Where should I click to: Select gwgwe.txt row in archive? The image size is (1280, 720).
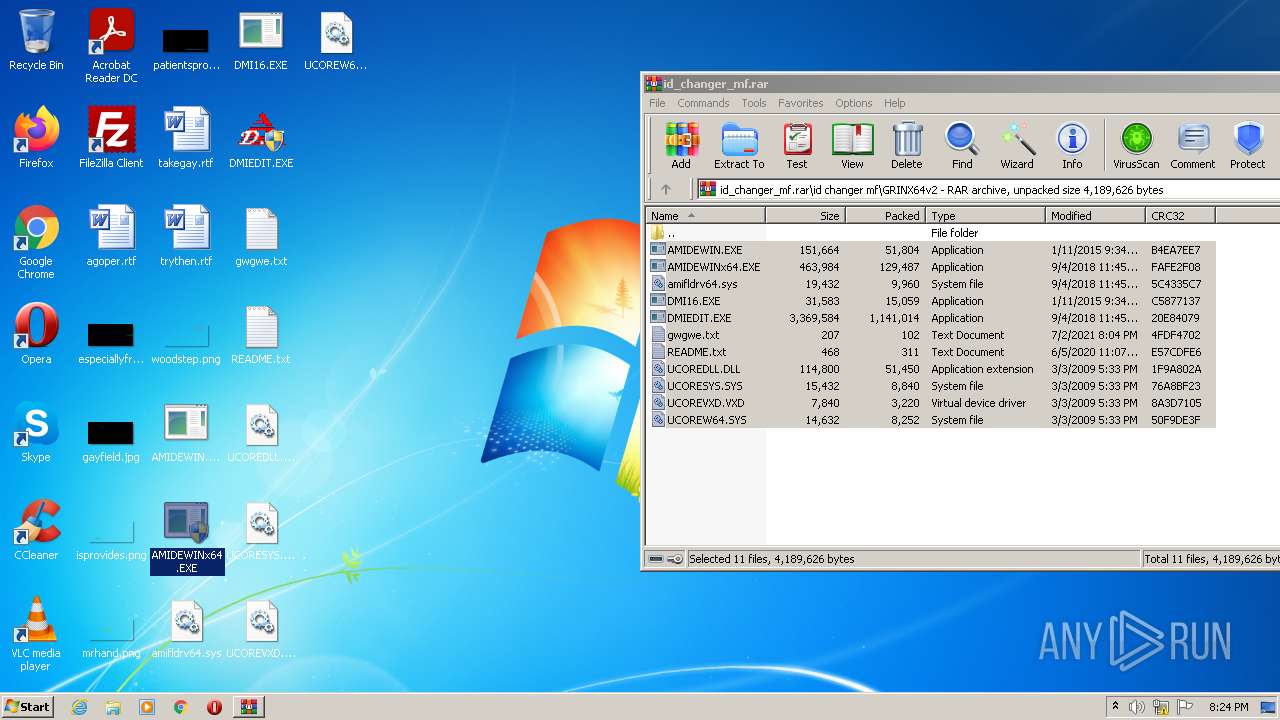coord(931,335)
